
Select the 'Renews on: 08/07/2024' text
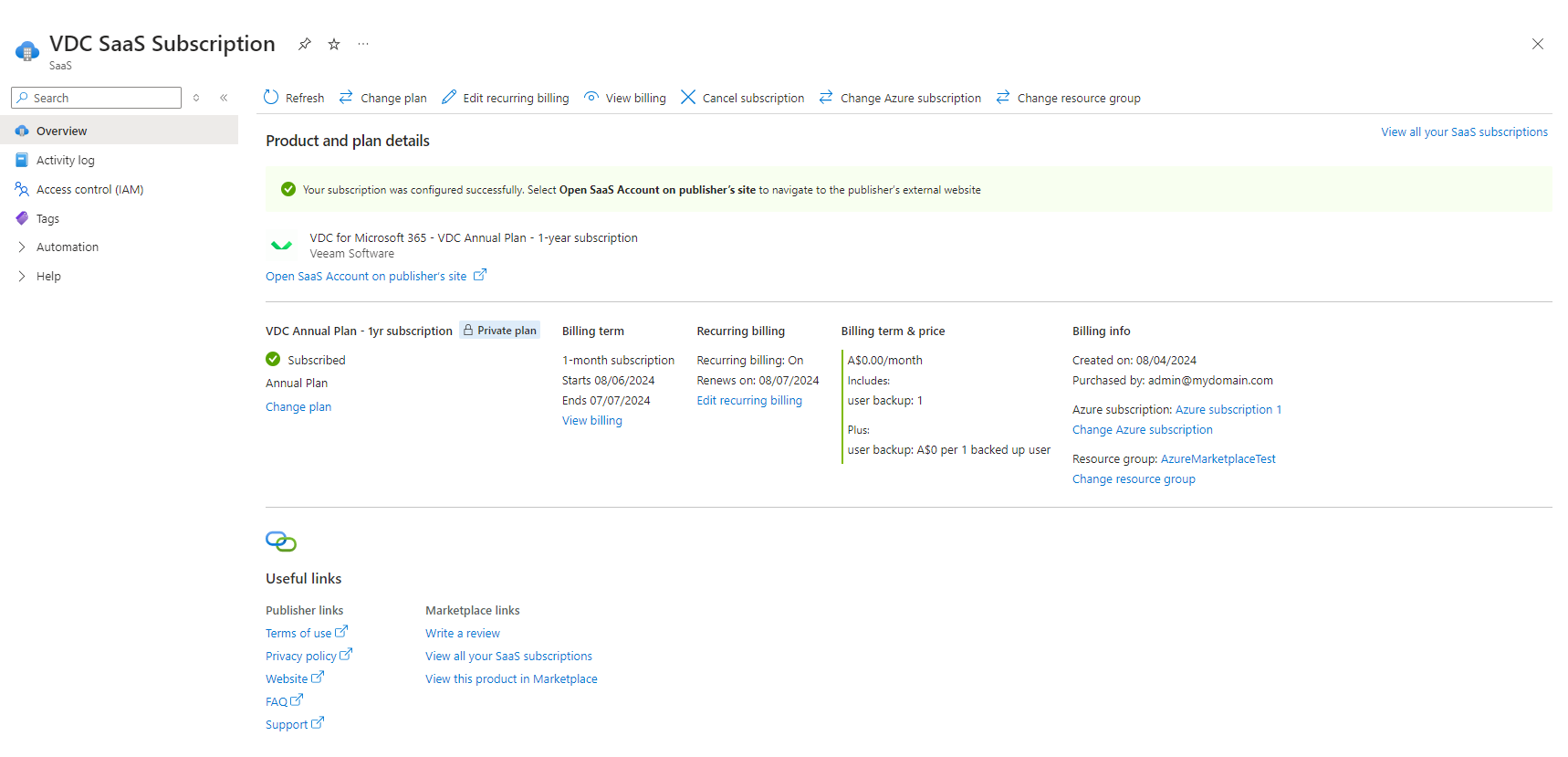pos(758,381)
